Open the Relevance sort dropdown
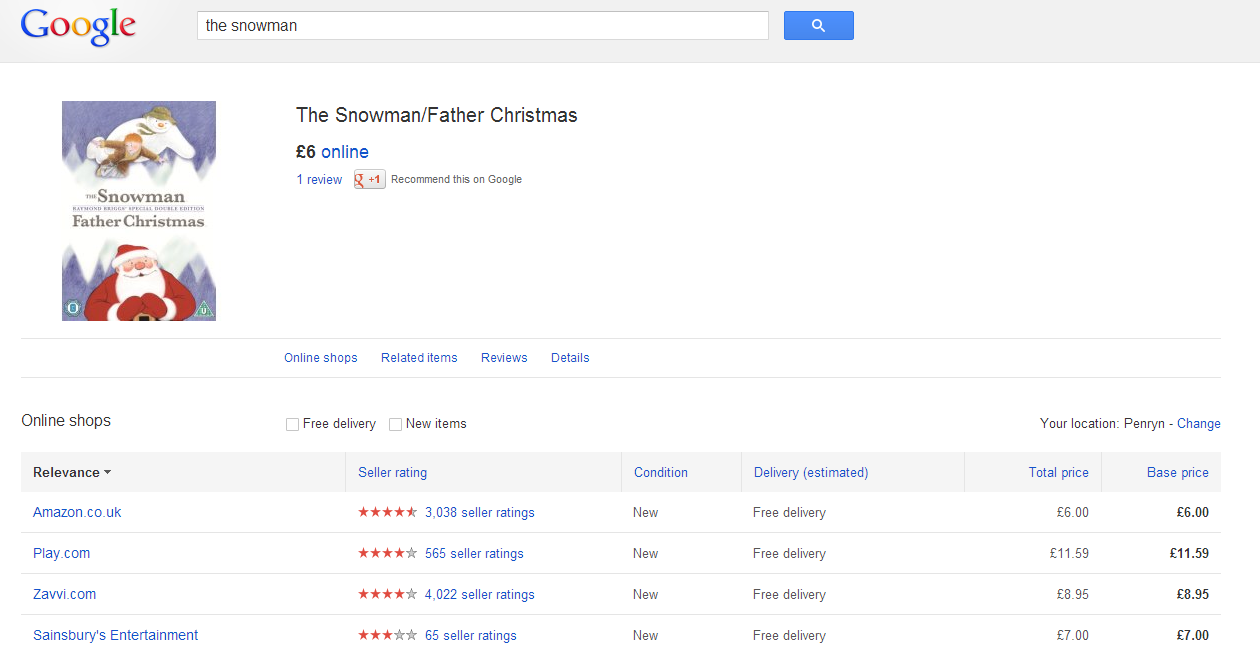This screenshot has height=653, width=1260. coord(72,473)
